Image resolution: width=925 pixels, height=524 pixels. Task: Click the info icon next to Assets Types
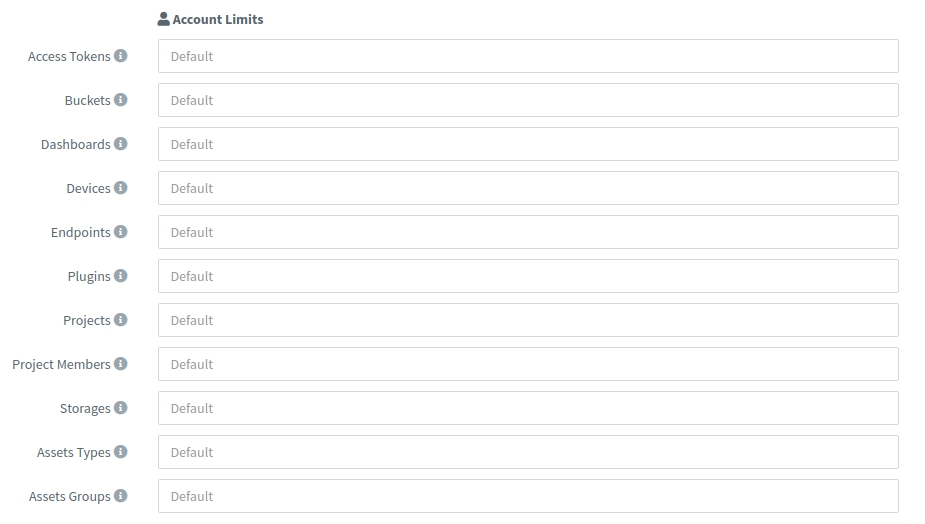point(121,452)
